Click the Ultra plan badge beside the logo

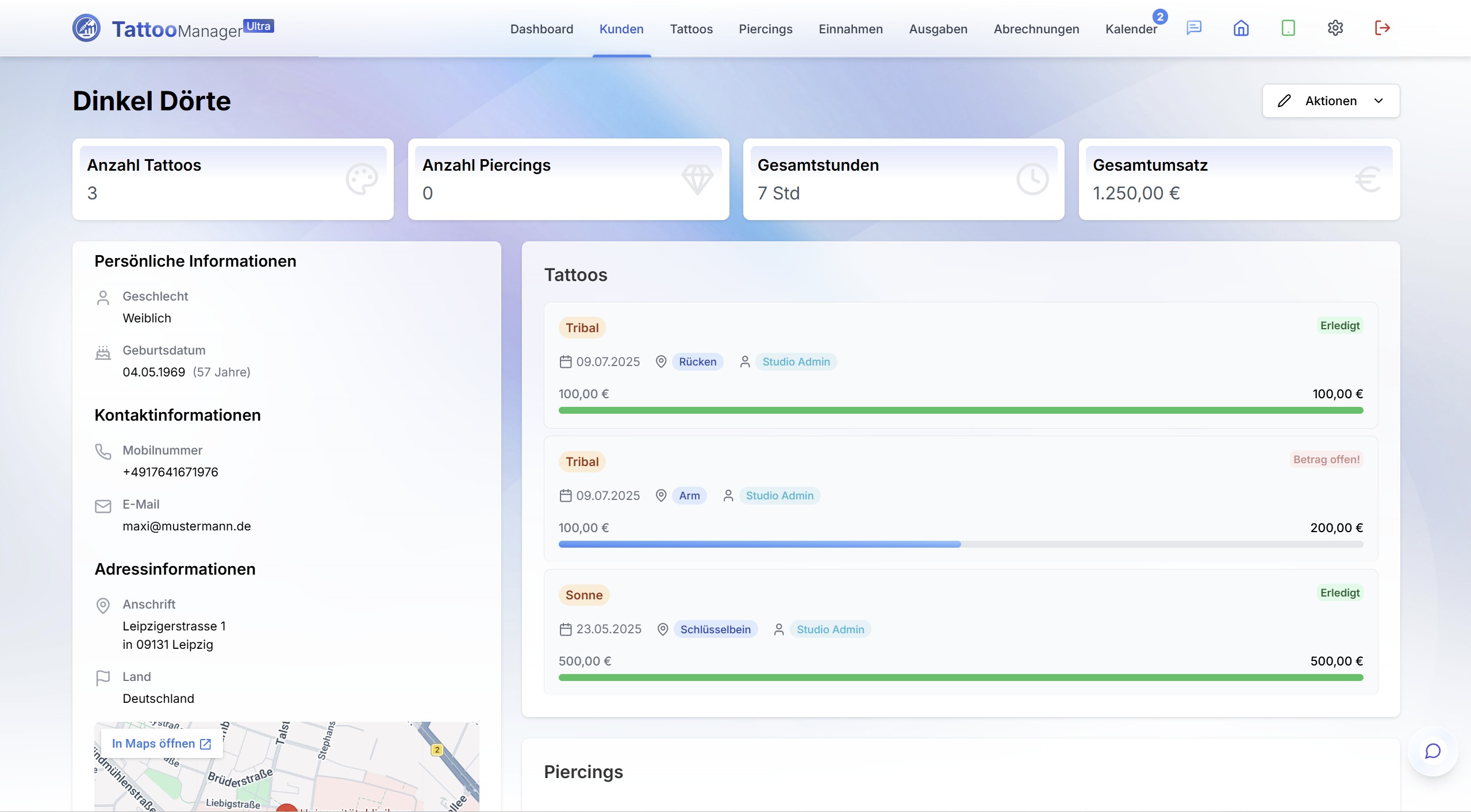point(259,26)
